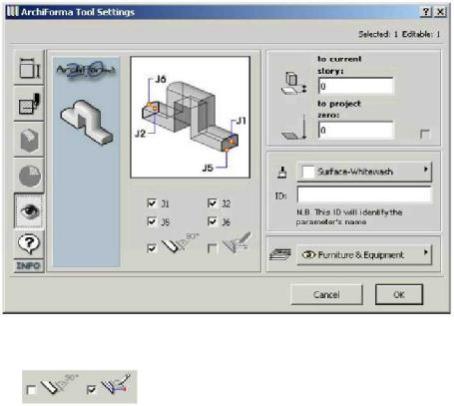Click the 3D pipe shape preview thumbnail
The width and height of the screenshot is (454, 406).
[x=86, y=123]
